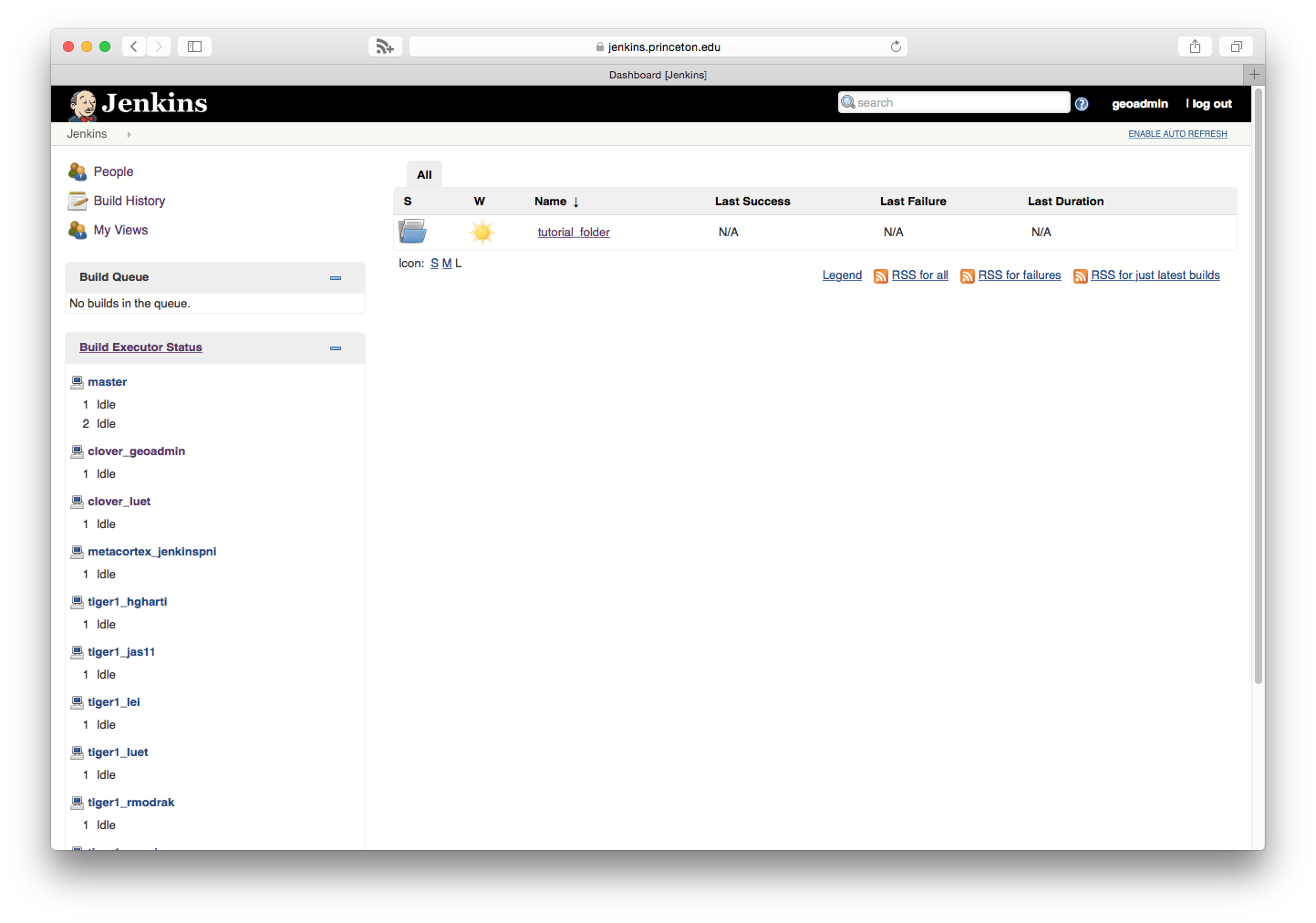Click ENABLE AUTO REFRESH link
The width and height of the screenshot is (1316, 923).
[1177, 134]
